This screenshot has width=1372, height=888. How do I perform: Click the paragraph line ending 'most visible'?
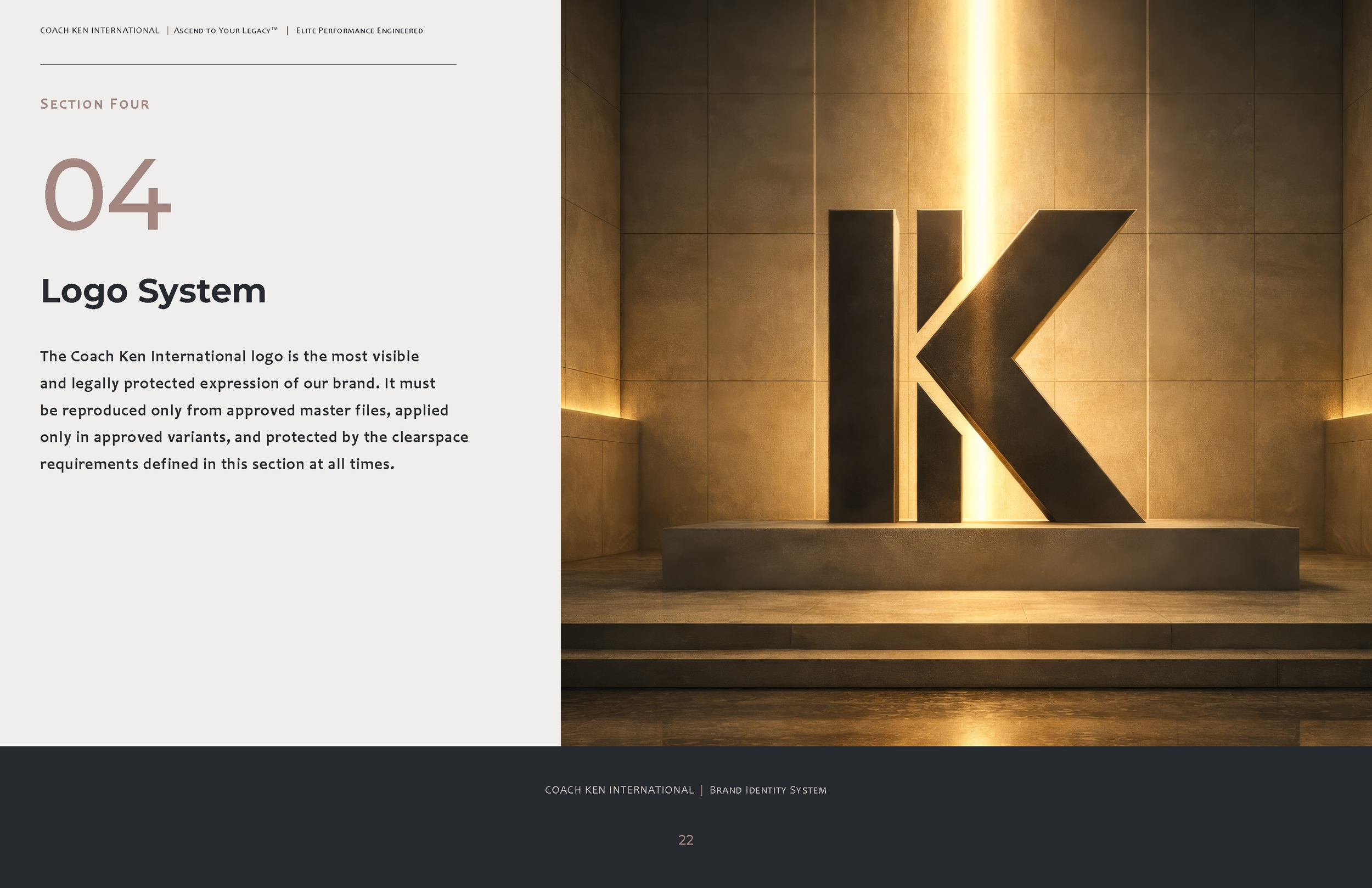pos(229,356)
